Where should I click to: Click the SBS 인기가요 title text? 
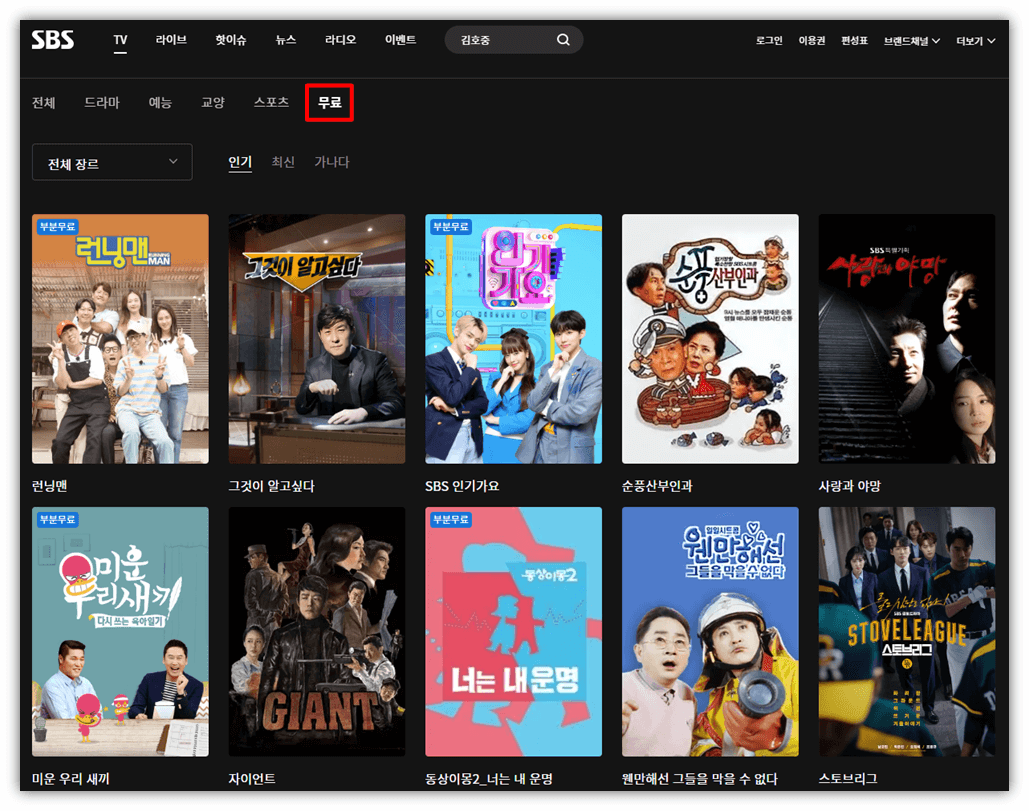[x=462, y=486]
